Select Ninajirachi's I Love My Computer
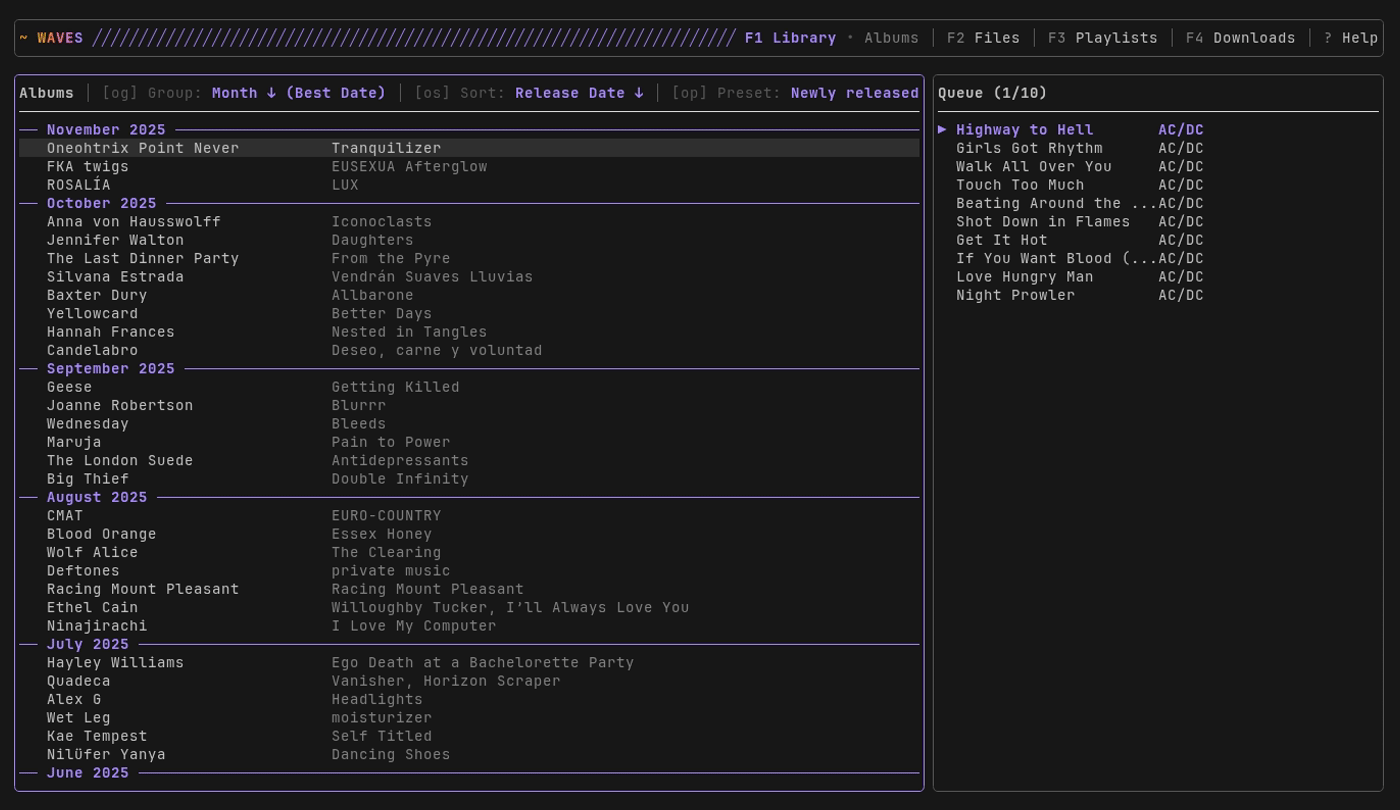The width and height of the screenshot is (1400, 810). point(469,626)
